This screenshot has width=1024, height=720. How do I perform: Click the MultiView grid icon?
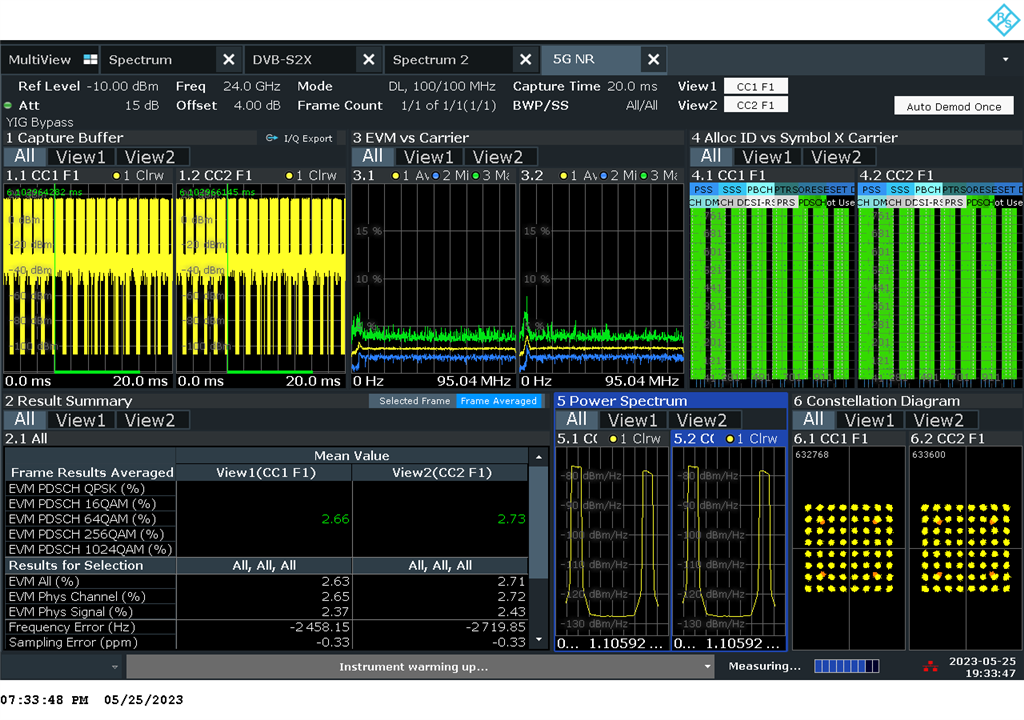coord(90,59)
